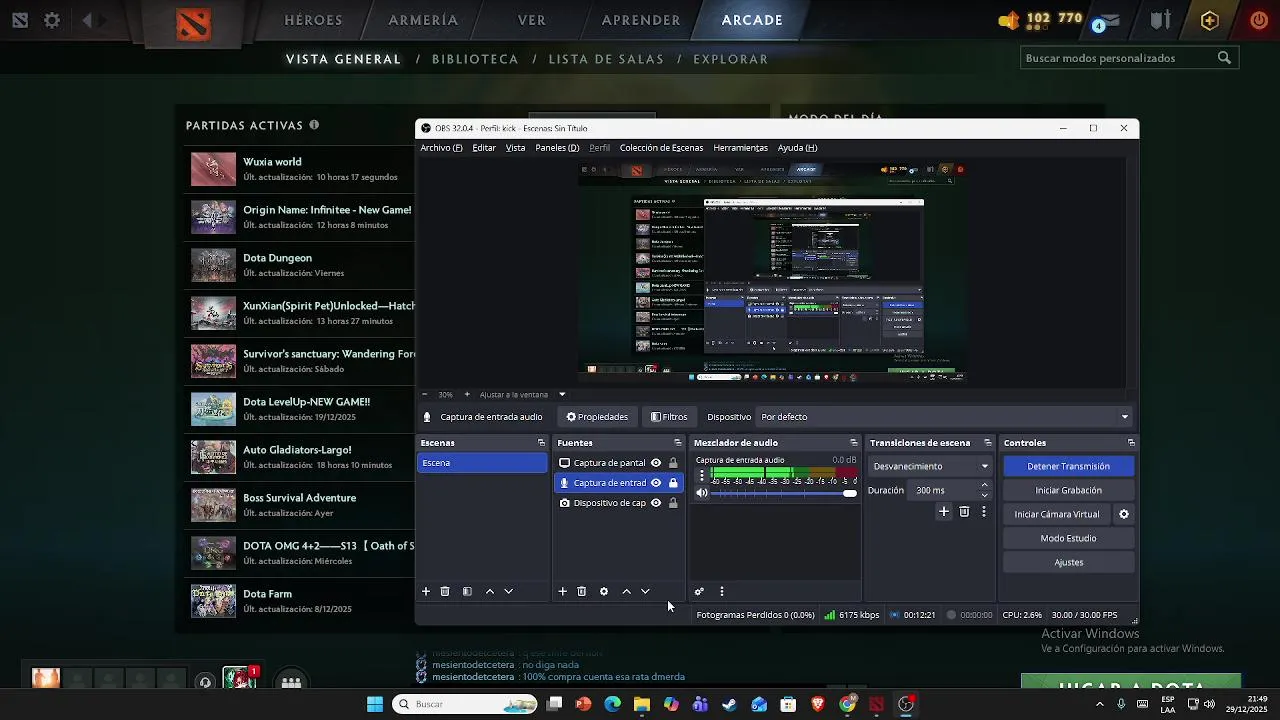Move source down with arrow in Fuentes toolbar
The image size is (1280, 720).
645,592
